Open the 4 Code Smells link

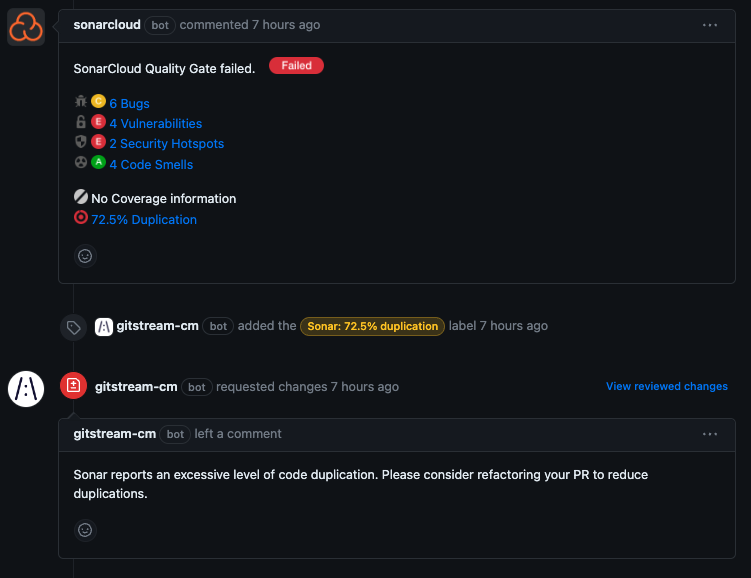tap(151, 165)
